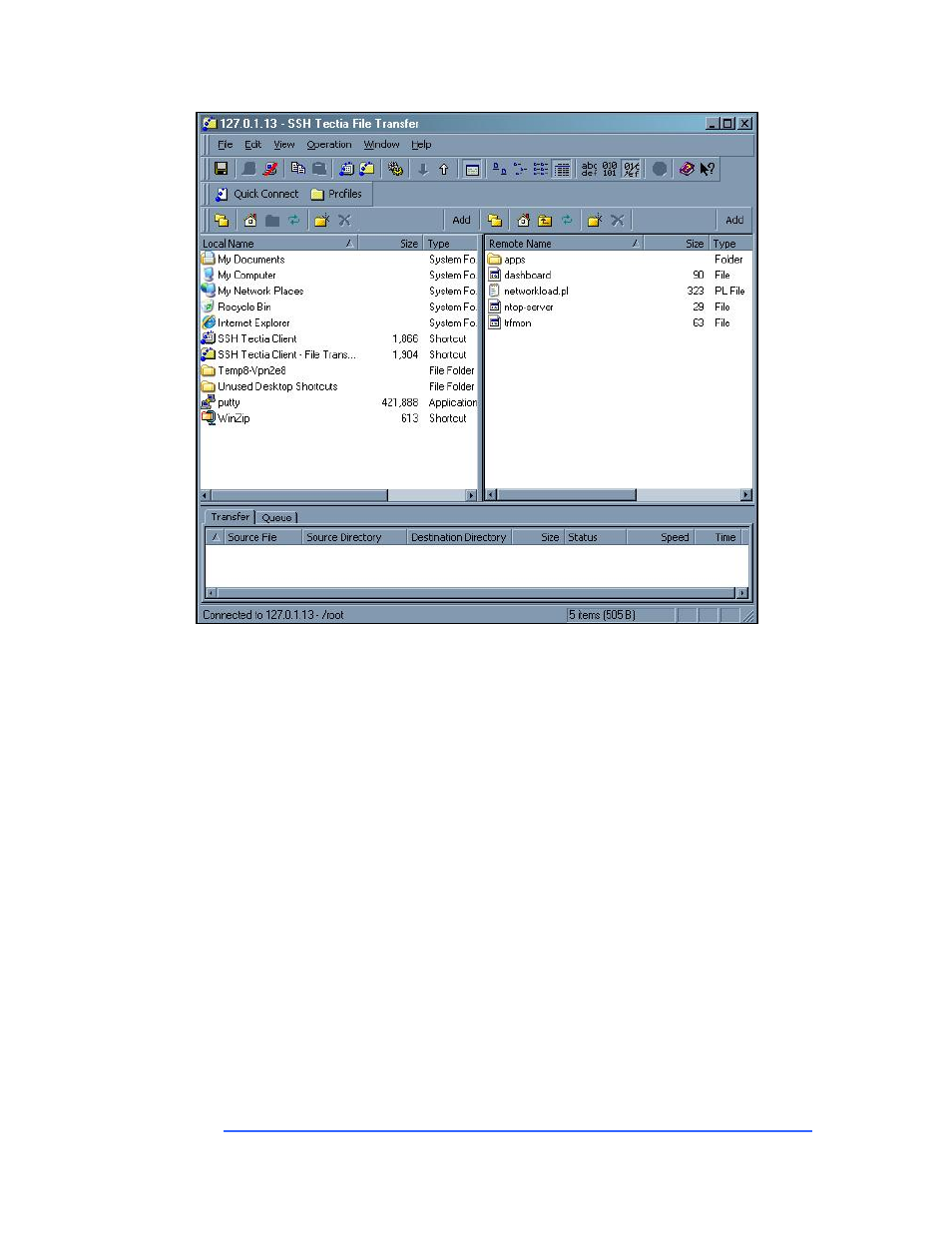
Task: Switch to list view
Action: coord(541,169)
